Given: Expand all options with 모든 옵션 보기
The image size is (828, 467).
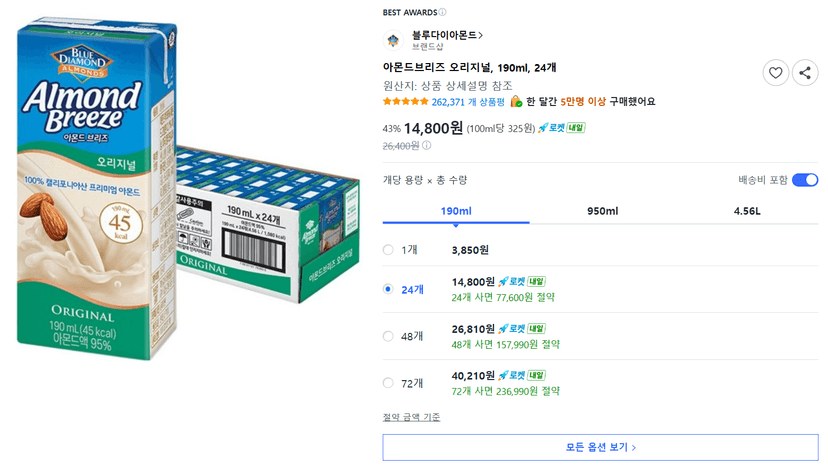Looking at the screenshot, I should pyautogui.click(x=600, y=447).
